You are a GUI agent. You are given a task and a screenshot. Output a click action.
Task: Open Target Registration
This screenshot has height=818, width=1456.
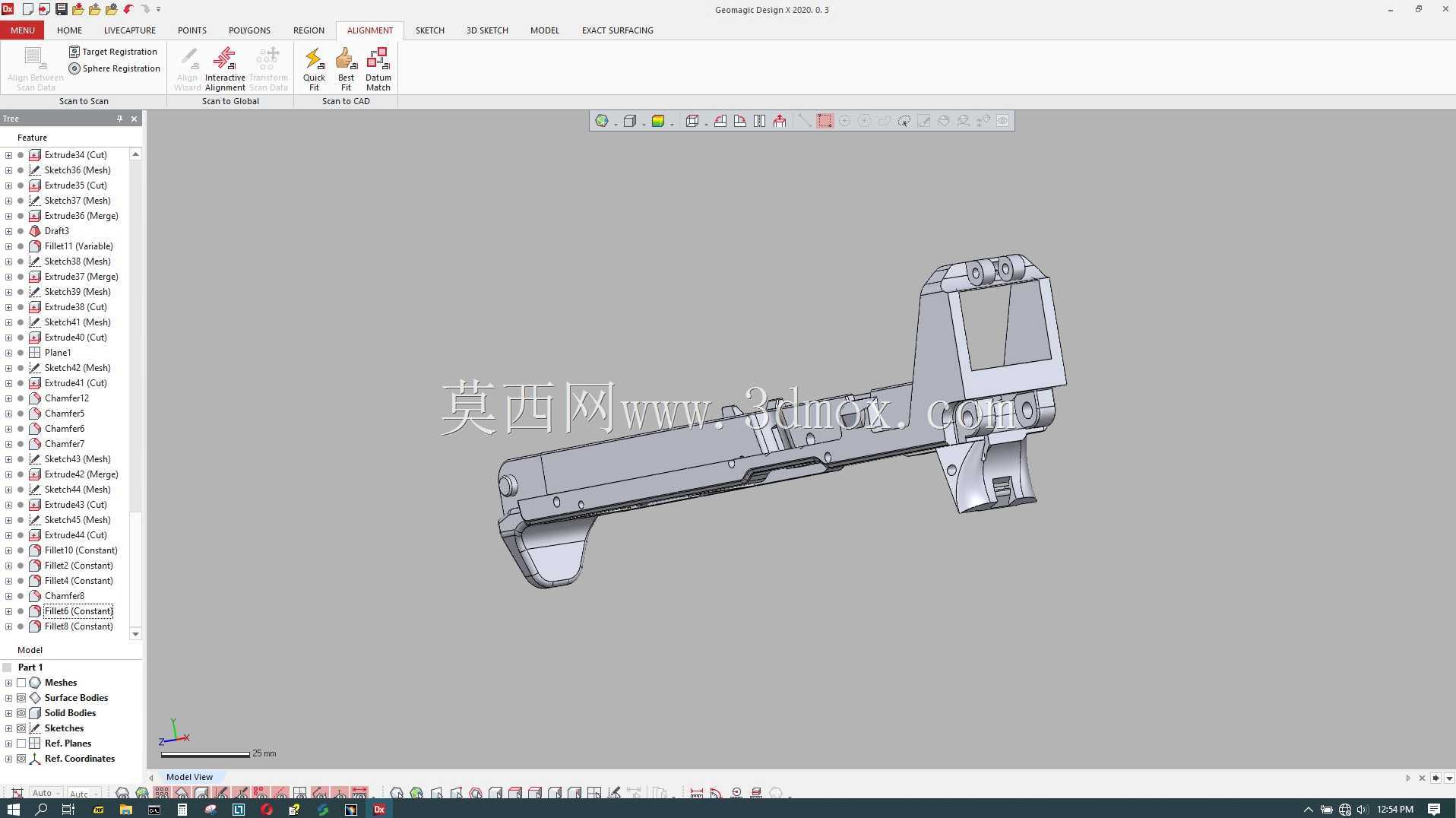113,52
